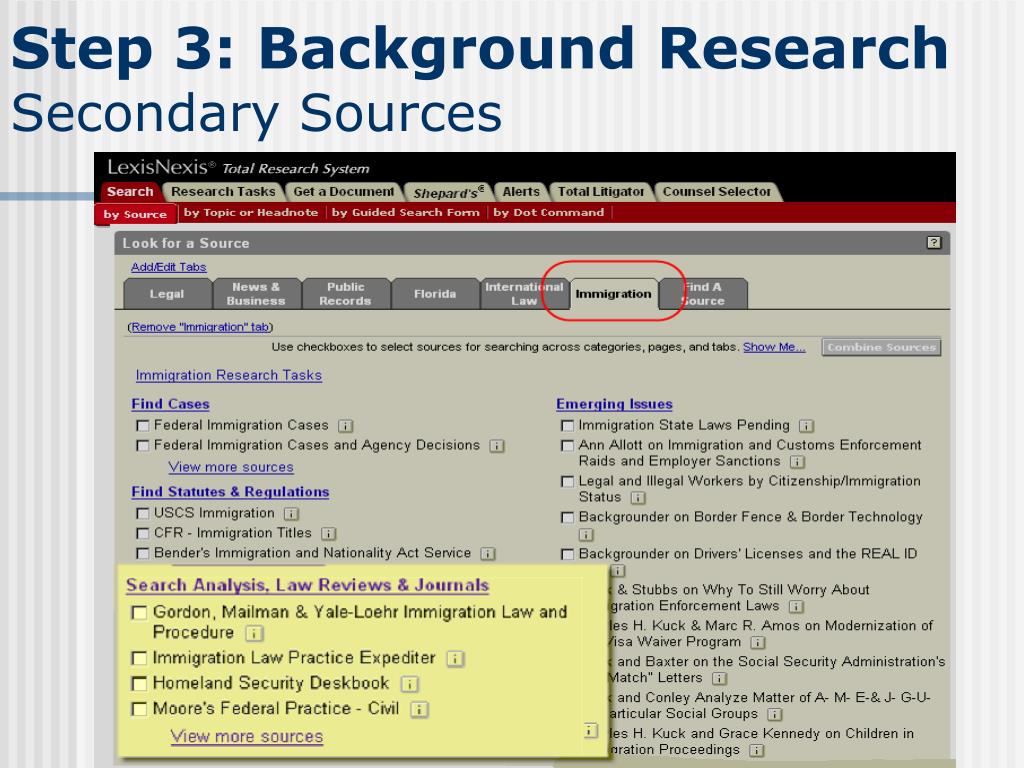Open the Find Cases heading link

[x=170, y=404]
